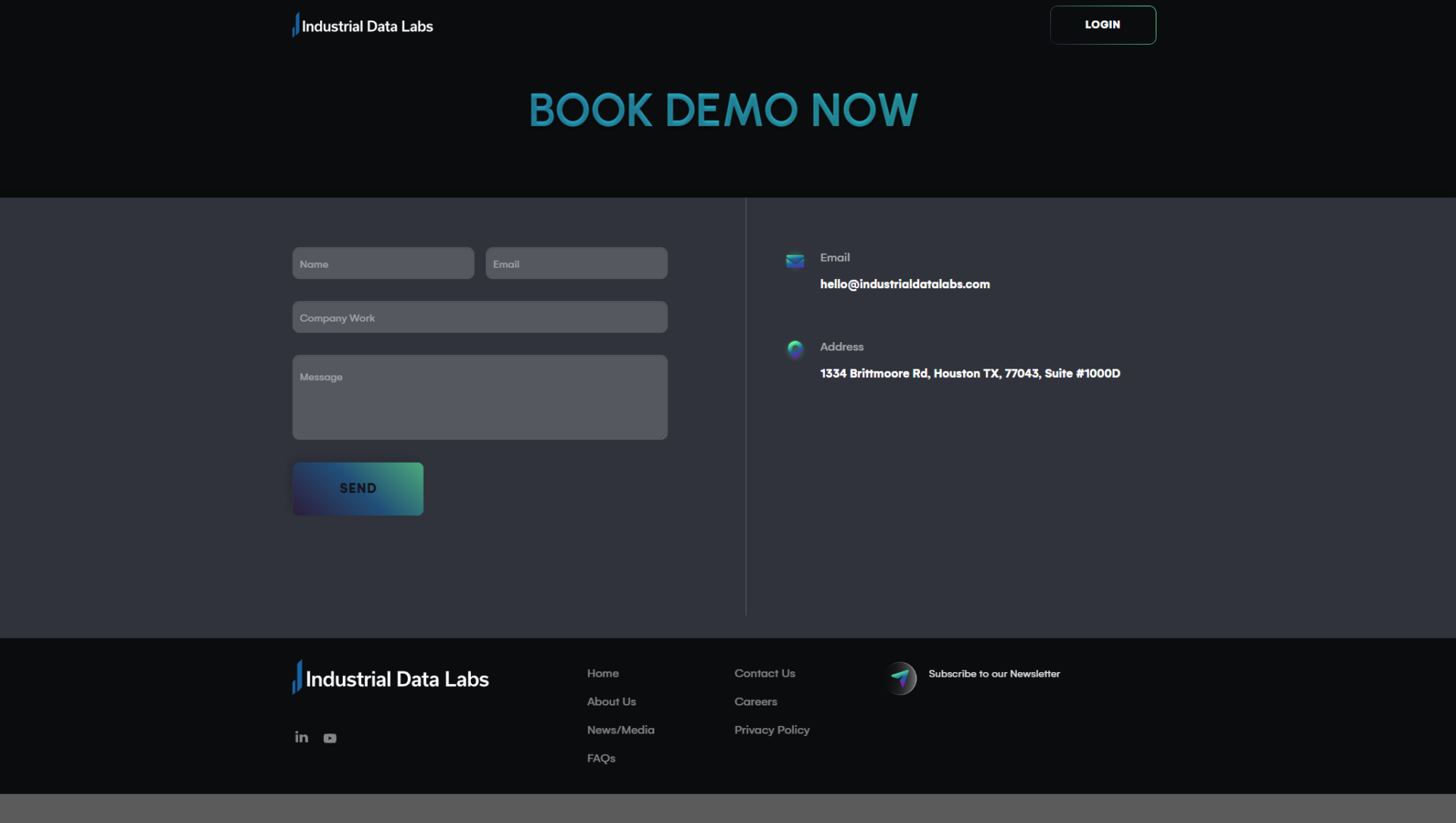
Task: Click the LOGIN button
Action: 1103,24
